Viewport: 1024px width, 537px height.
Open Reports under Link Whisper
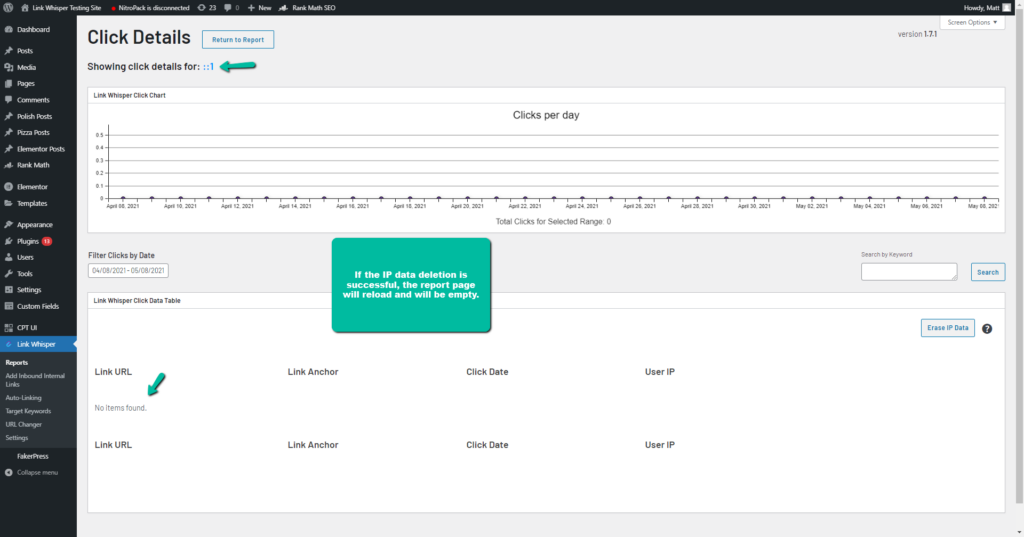coord(16,363)
